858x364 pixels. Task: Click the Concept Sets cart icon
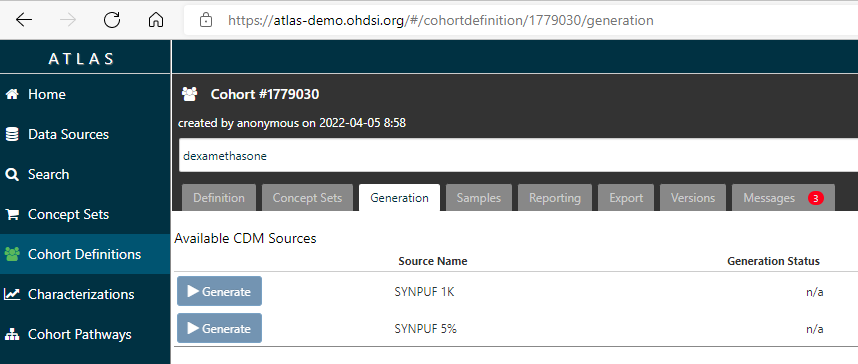point(12,215)
